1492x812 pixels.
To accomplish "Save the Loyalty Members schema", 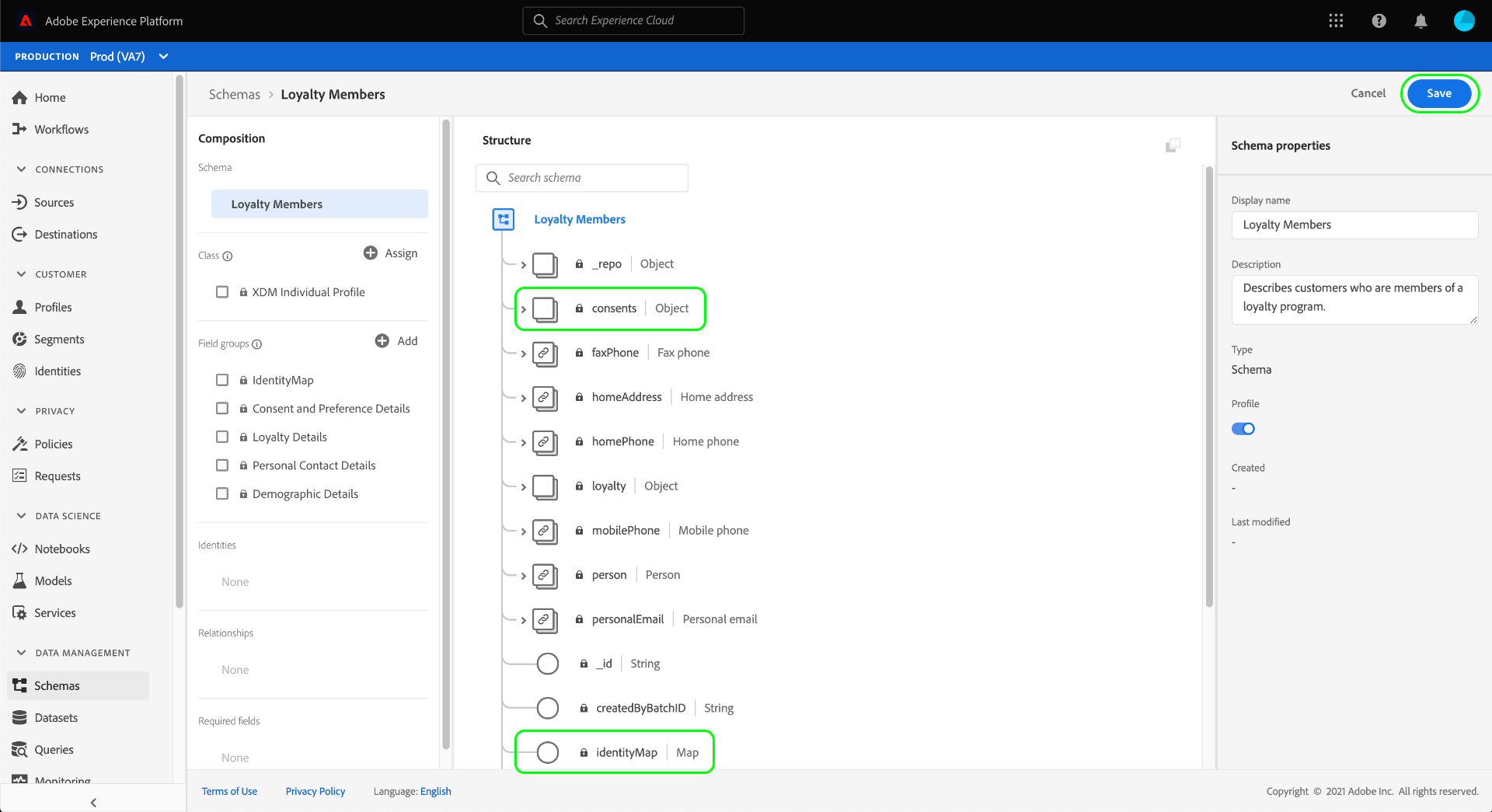I will (1439, 93).
